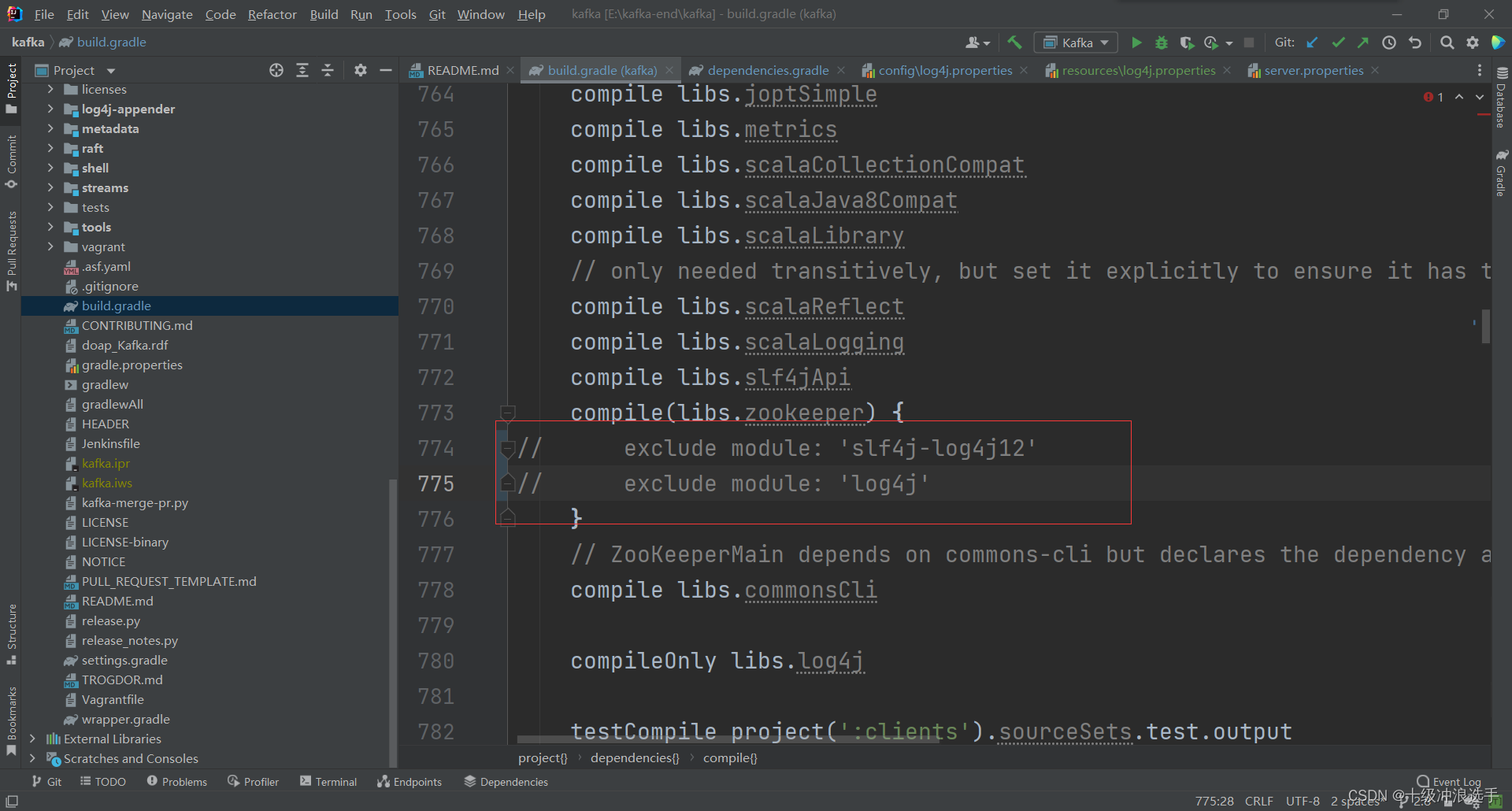This screenshot has height=811, width=1512.
Task: Expand the tools folder
Action: [50, 227]
